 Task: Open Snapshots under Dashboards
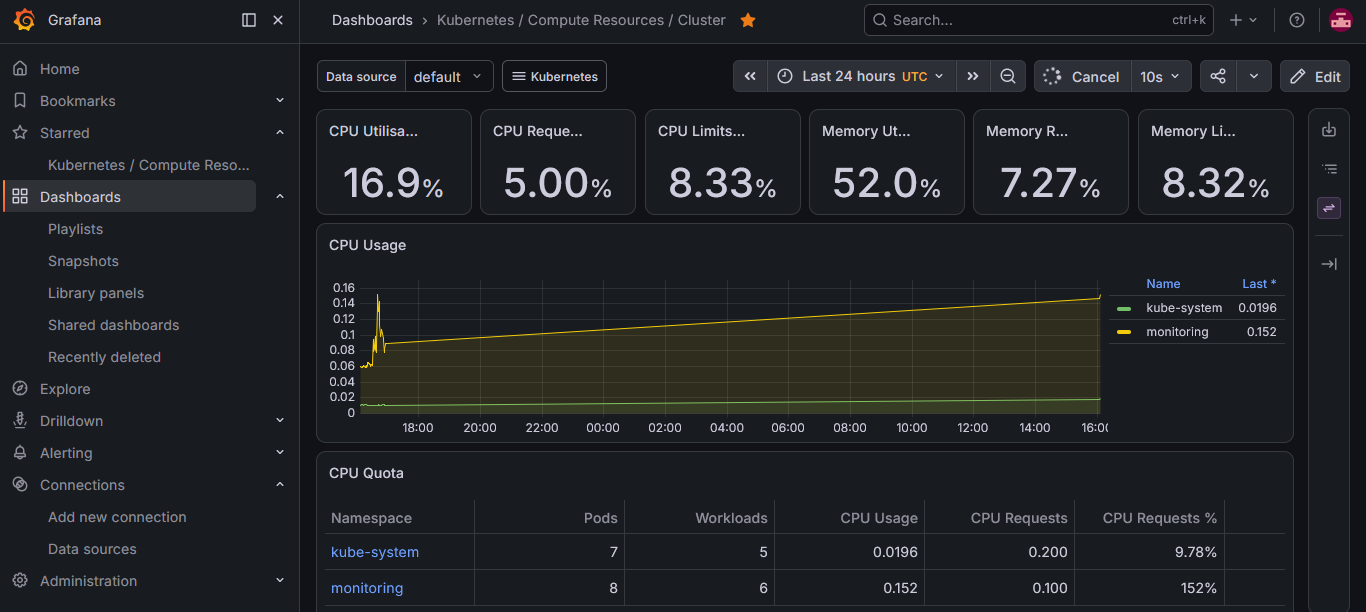click(83, 261)
